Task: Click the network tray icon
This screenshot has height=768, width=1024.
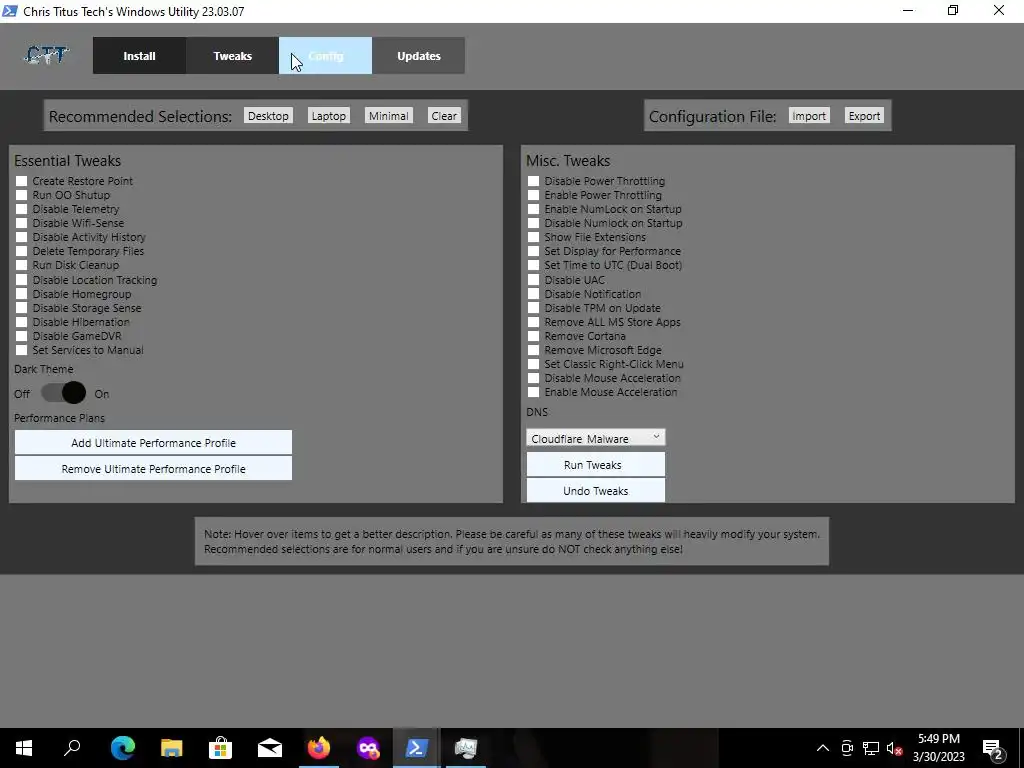Action: [x=871, y=748]
